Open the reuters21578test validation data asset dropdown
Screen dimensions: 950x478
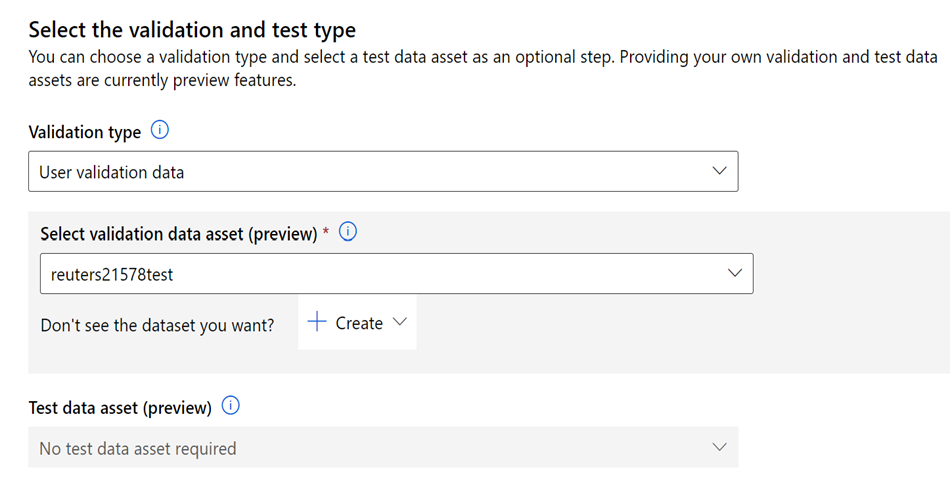(x=397, y=273)
